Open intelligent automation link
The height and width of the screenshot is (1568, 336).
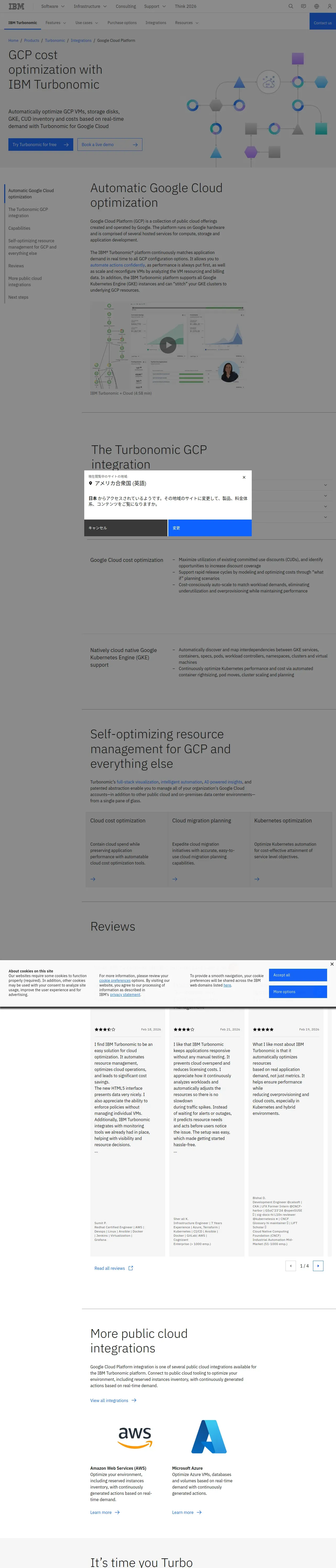(181, 782)
